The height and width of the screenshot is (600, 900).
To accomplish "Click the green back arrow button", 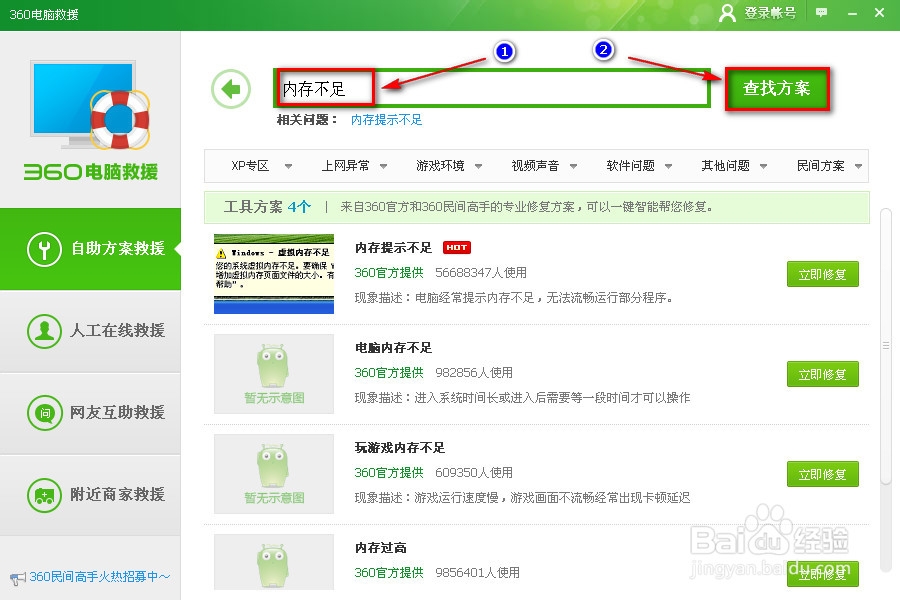I will pyautogui.click(x=231, y=89).
